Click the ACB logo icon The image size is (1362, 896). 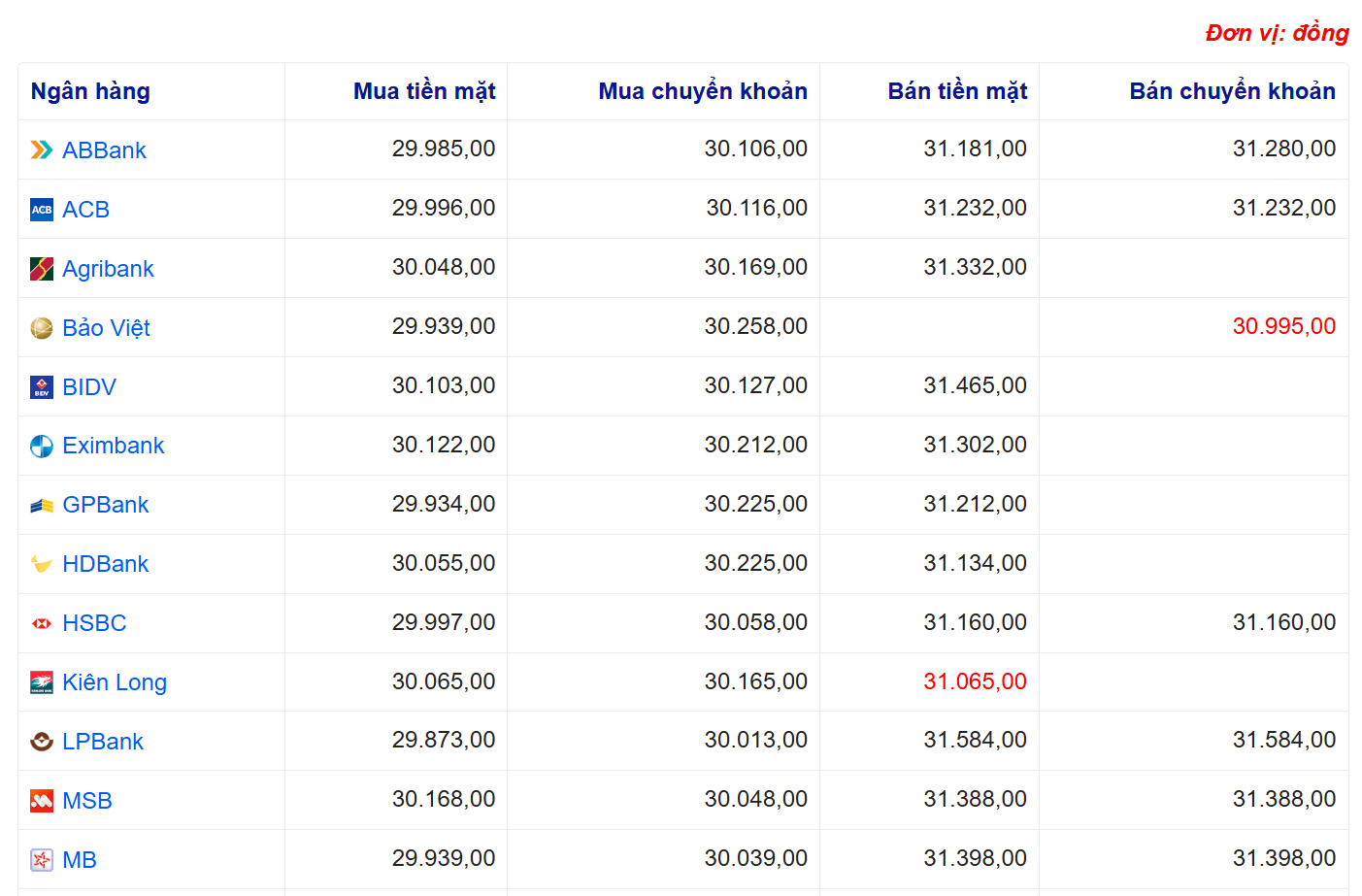click(42, 210)
